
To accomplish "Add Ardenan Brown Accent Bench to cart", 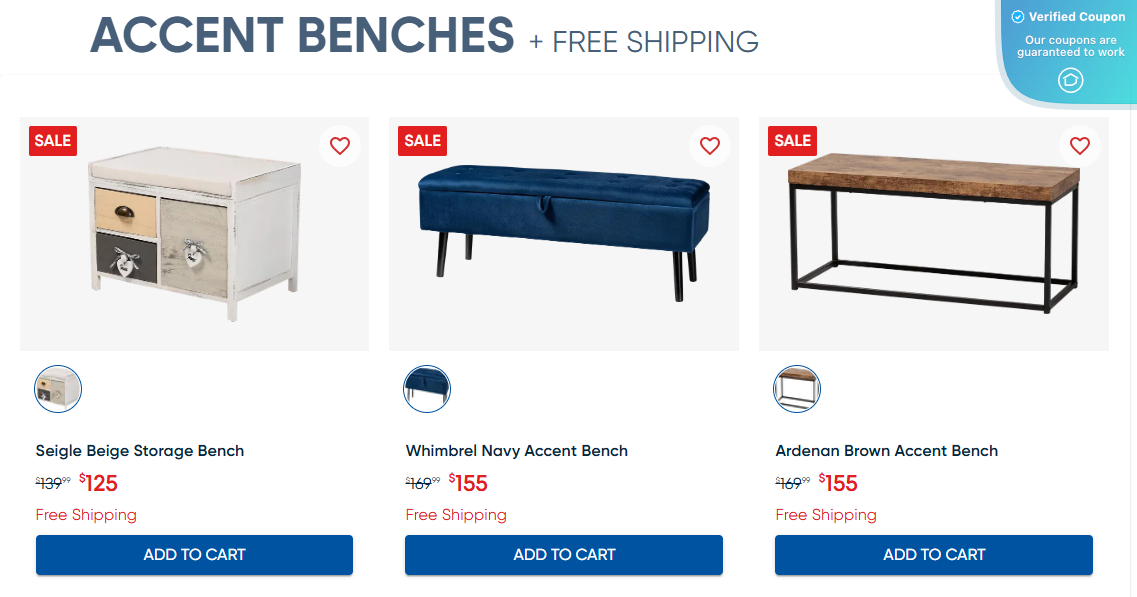I will 933,554.
